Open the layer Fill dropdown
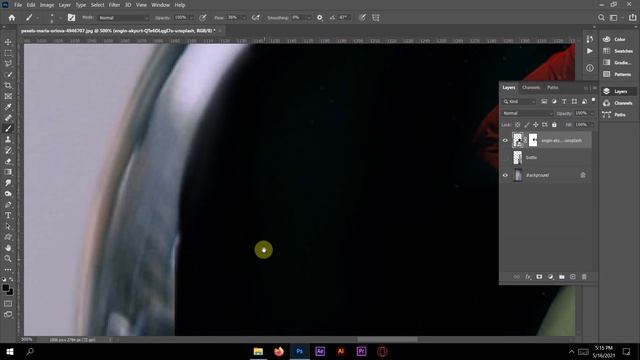 (x=591, y=124)
